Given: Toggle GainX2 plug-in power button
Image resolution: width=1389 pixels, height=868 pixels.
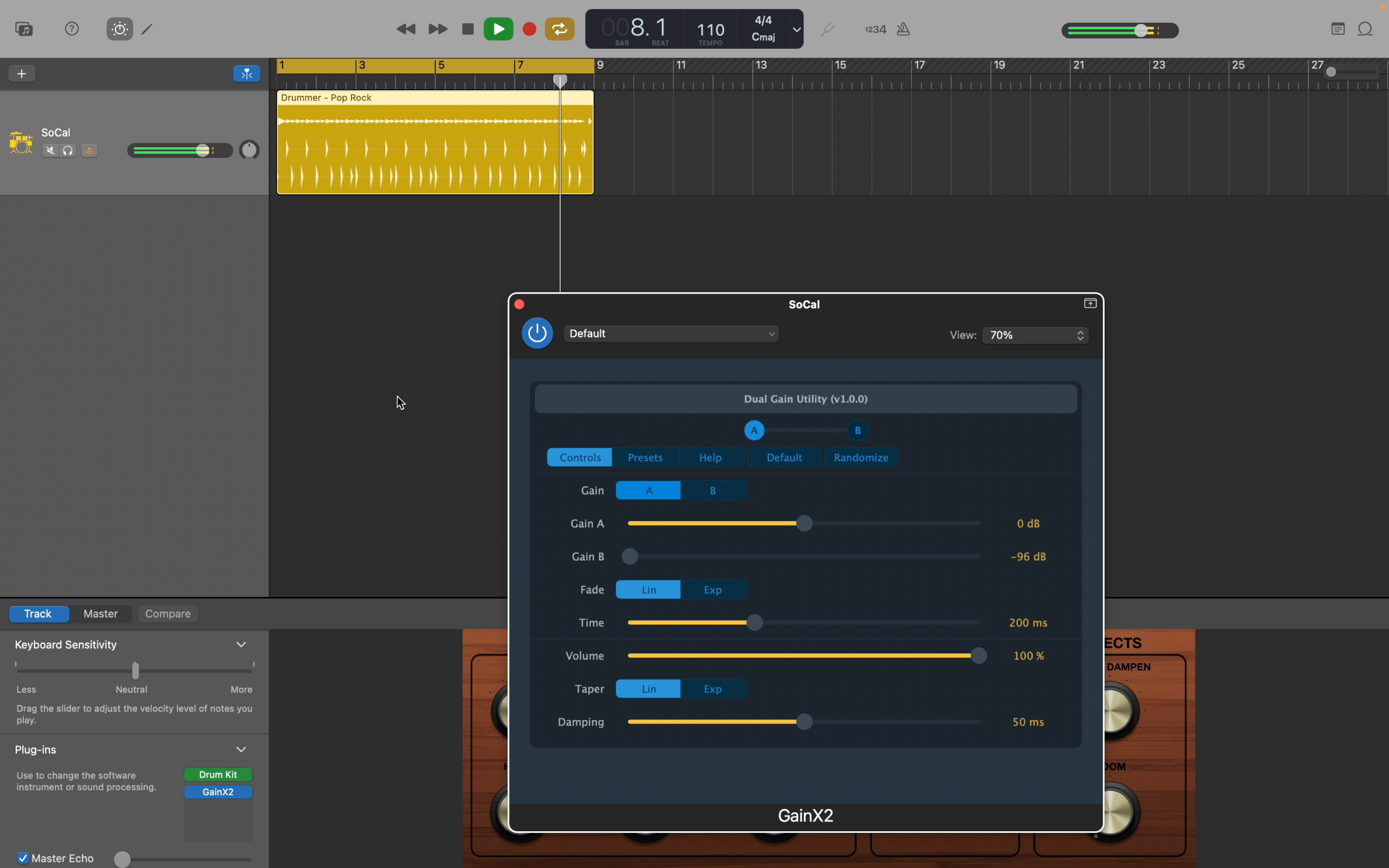Looking at the screenshot, I should 537,333.
